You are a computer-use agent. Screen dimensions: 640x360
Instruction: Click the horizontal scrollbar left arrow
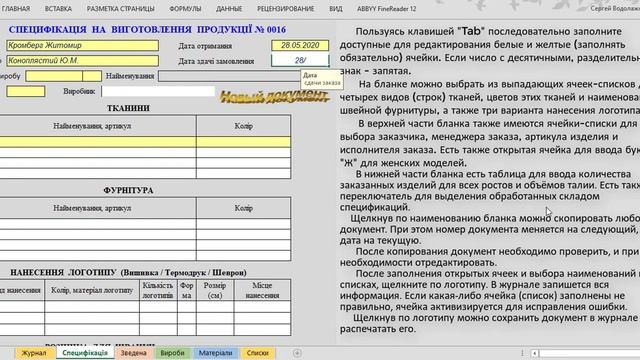coord(534,353)
